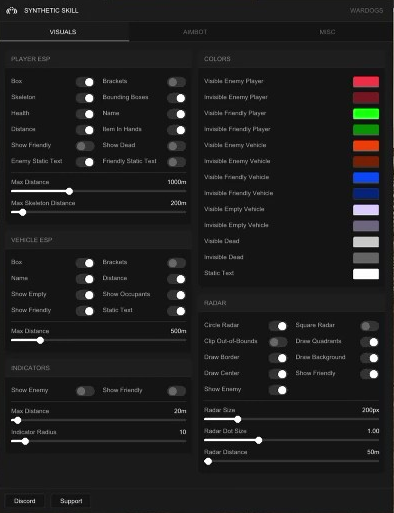
Task: Open Visible Enemy Vehicle color swatch
Action: tap(366, 146)
